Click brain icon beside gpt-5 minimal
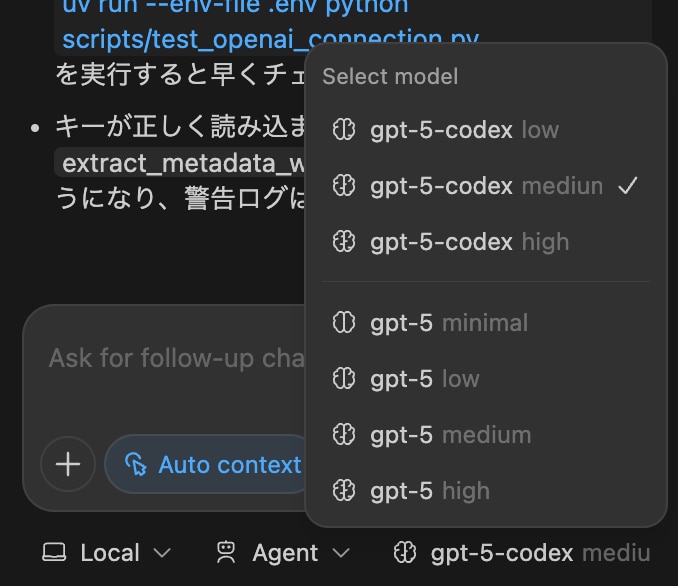Viewport: 678px width, 586px height. (344, 323)
